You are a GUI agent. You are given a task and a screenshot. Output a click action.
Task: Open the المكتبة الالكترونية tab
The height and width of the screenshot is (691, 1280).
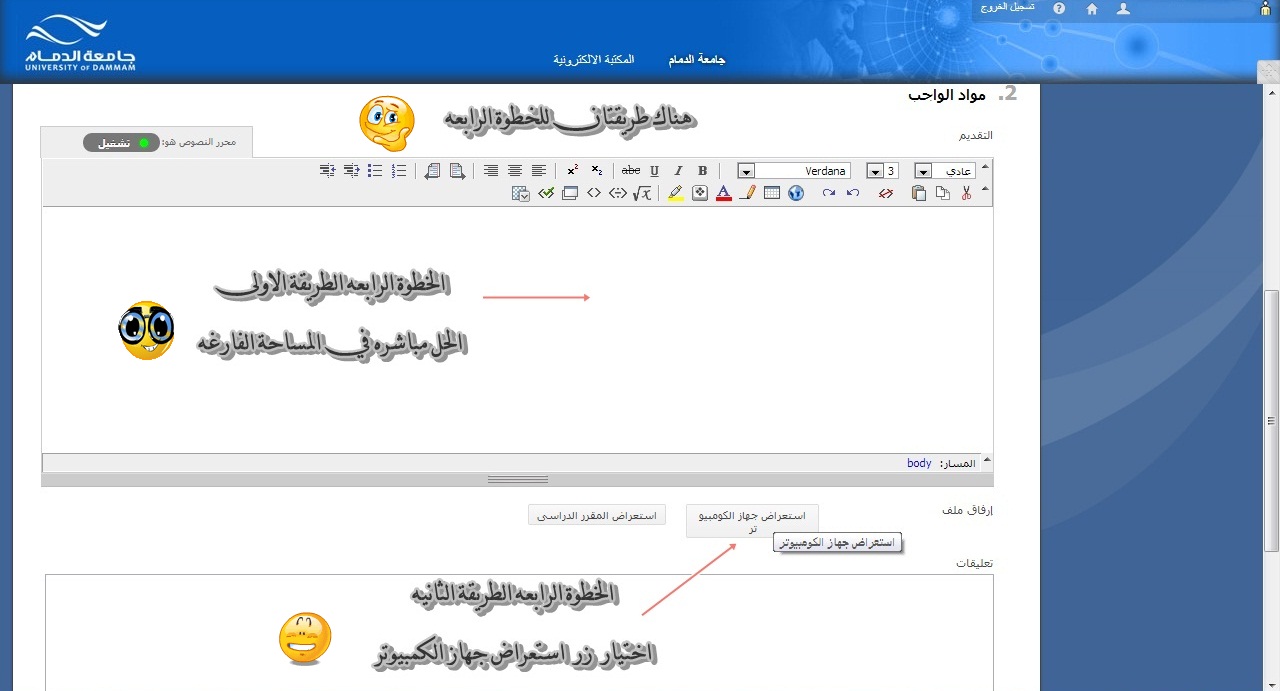click(x=594, y=60)
